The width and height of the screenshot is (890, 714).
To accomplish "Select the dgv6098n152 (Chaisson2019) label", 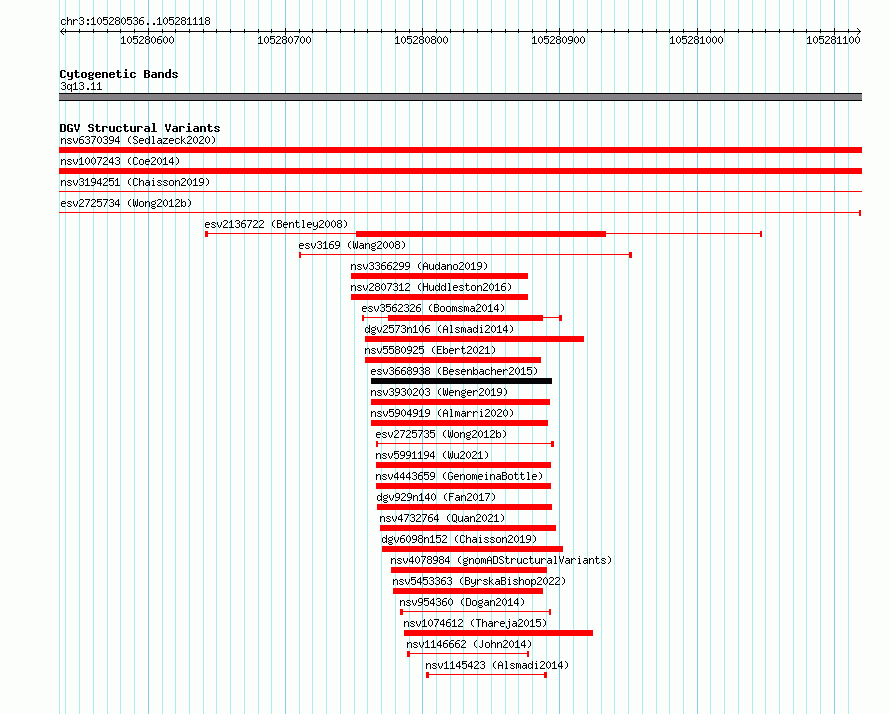I will pyautogui.click(x=459, y=539).
